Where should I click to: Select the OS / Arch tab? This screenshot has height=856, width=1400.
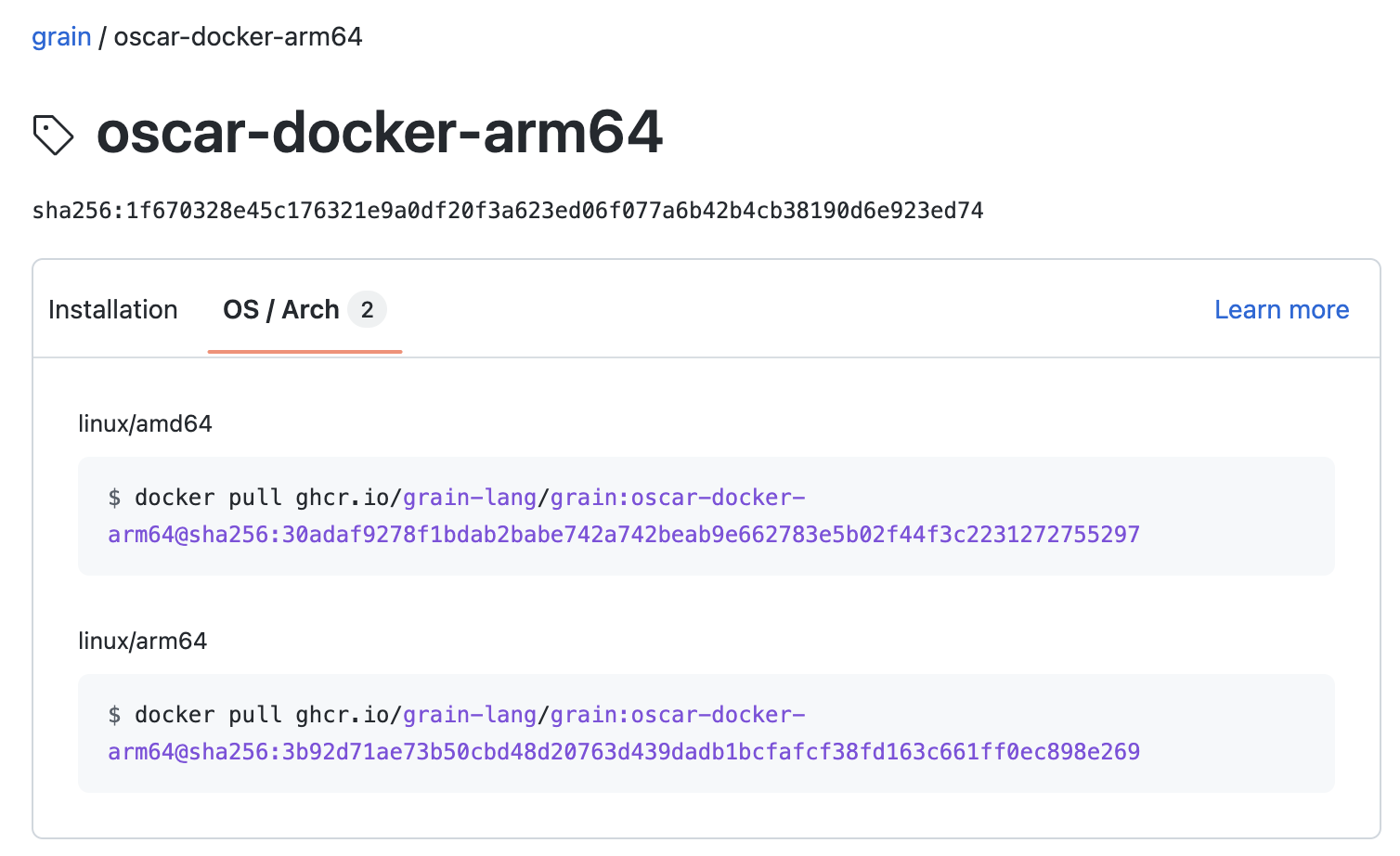pos(281,309)
